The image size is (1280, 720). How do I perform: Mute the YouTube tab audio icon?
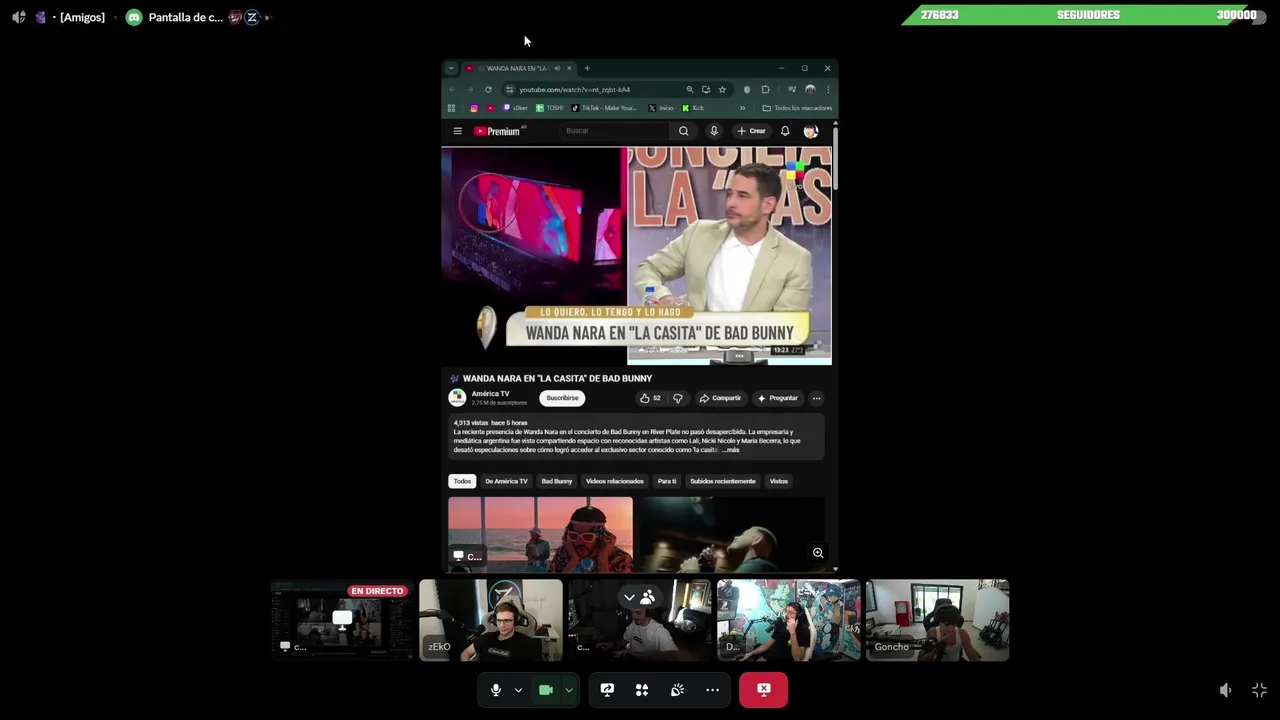[x=557, y=68]
